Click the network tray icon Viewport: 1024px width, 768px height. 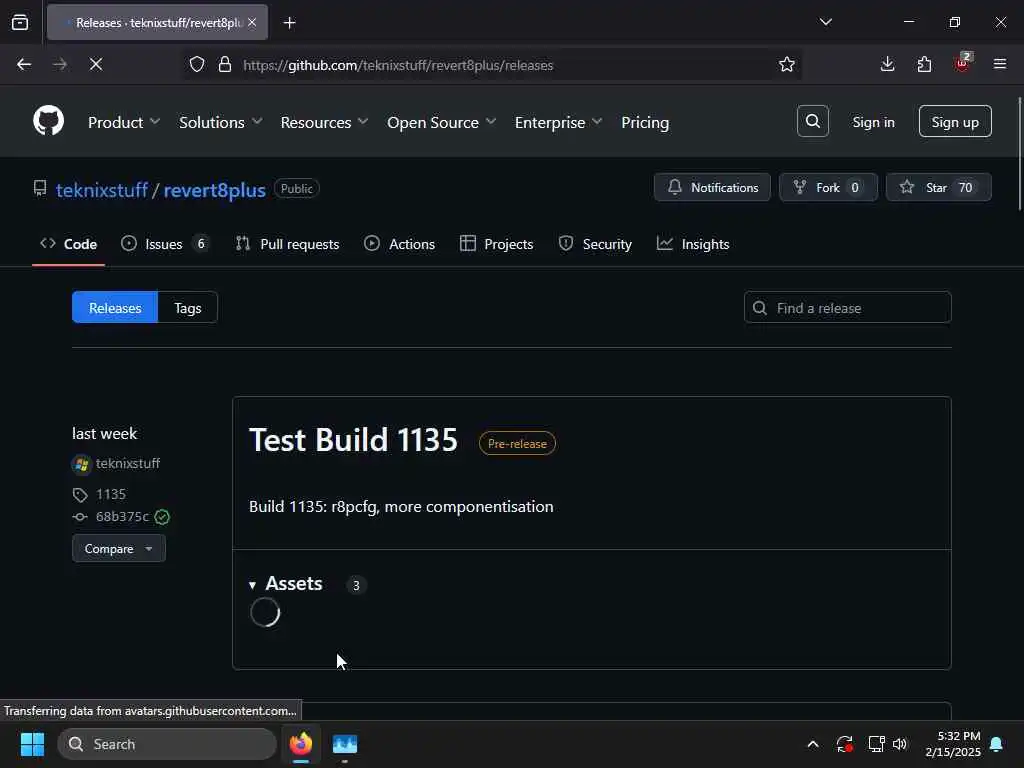(876, 744)
